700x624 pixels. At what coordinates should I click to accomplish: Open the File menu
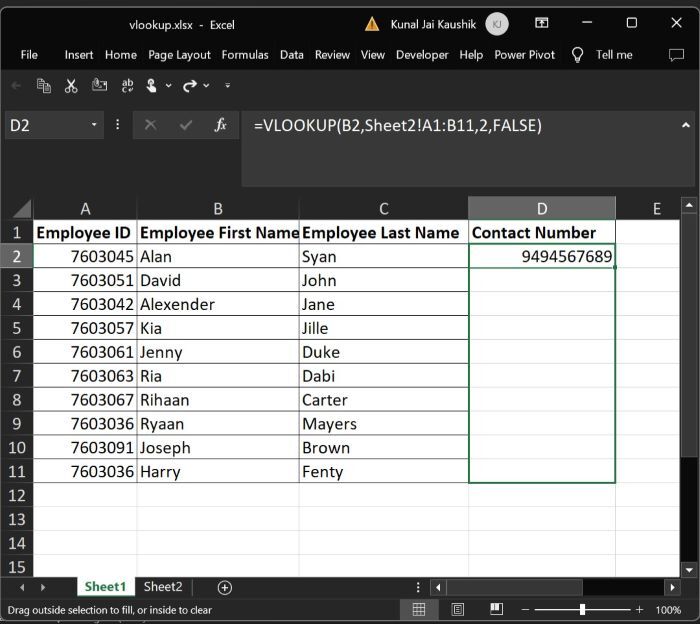29,55
